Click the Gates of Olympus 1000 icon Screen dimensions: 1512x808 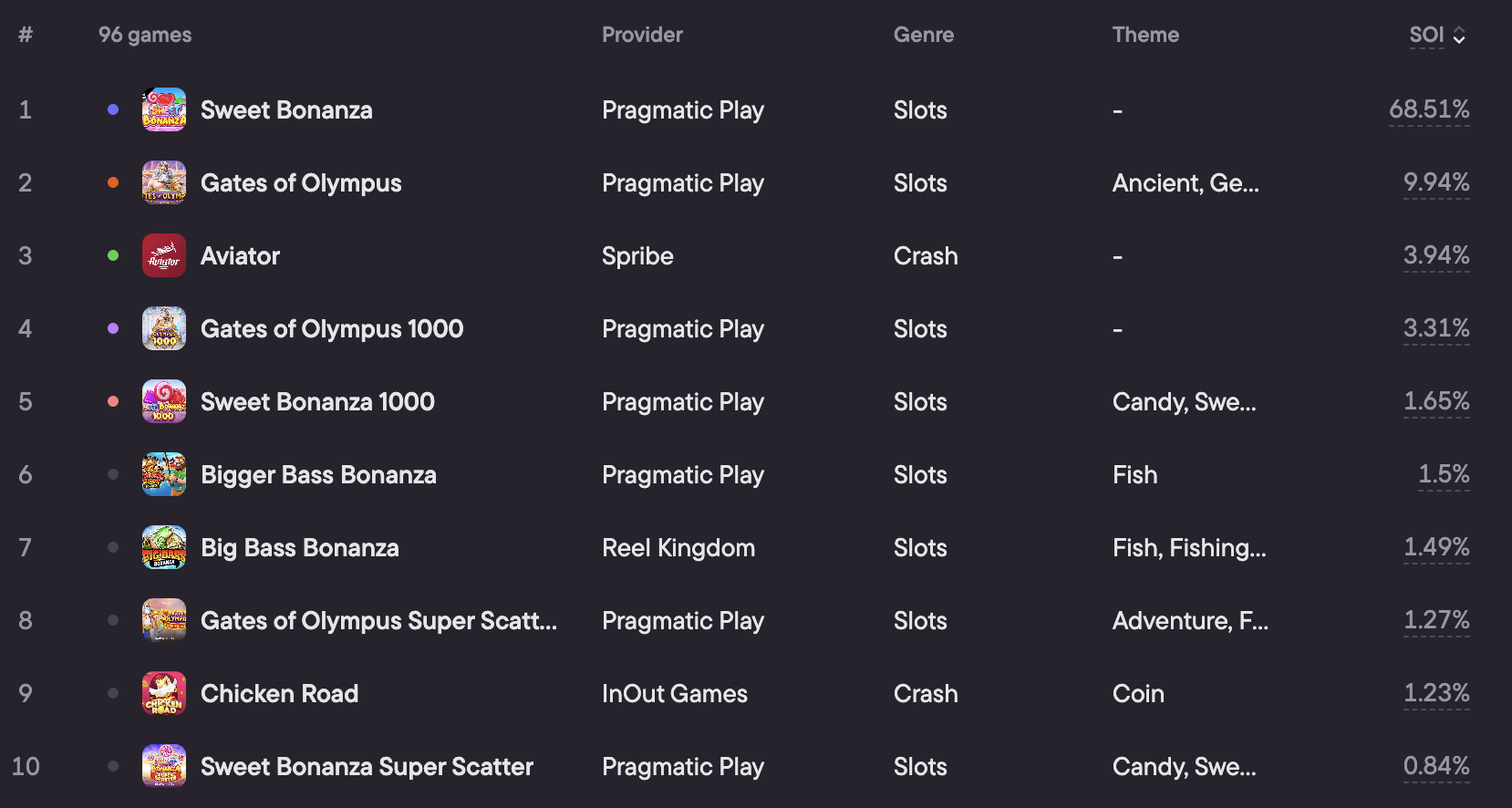[164, 328]
